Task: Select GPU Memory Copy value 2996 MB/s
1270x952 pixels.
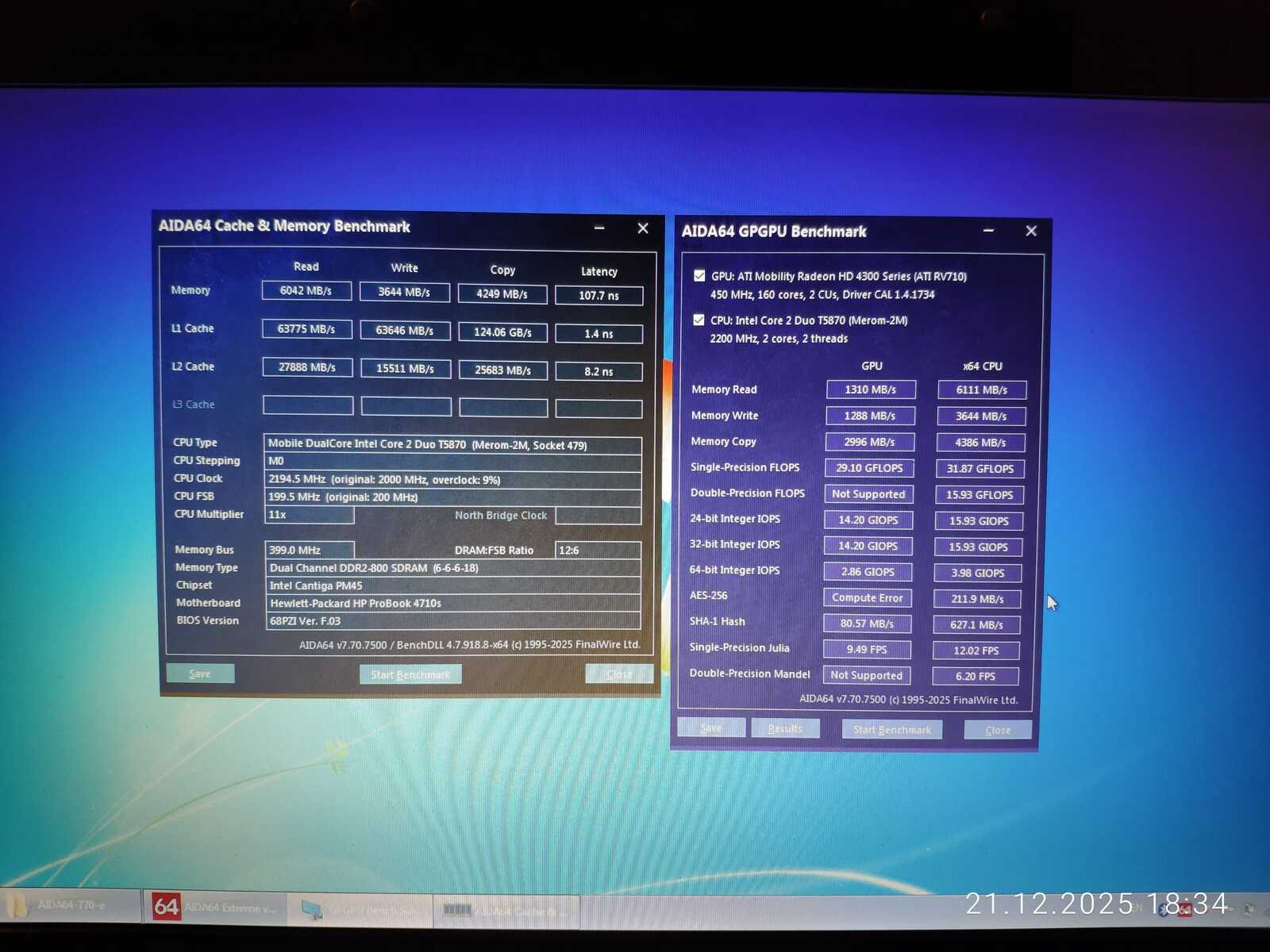Action: coord(870,442)
